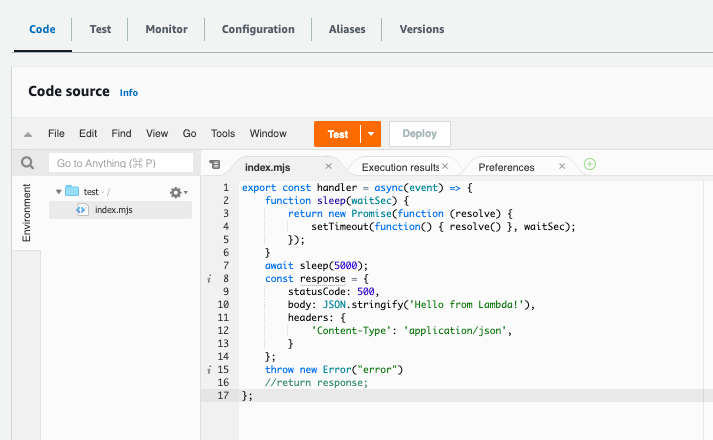Open the environment gear settings dropdown

click(178, 193)
